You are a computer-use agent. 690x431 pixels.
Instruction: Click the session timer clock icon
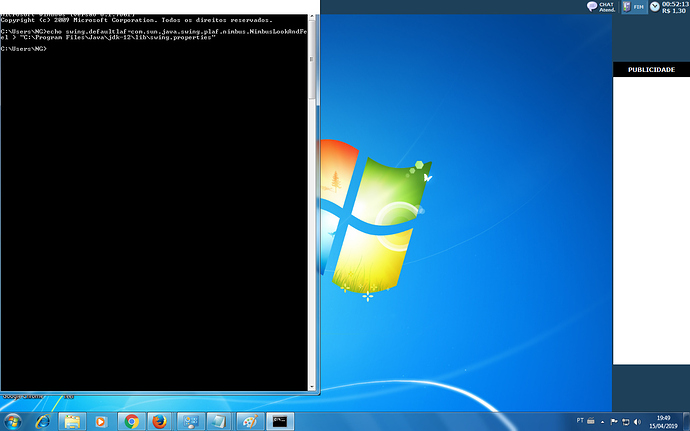pos(655,6)
